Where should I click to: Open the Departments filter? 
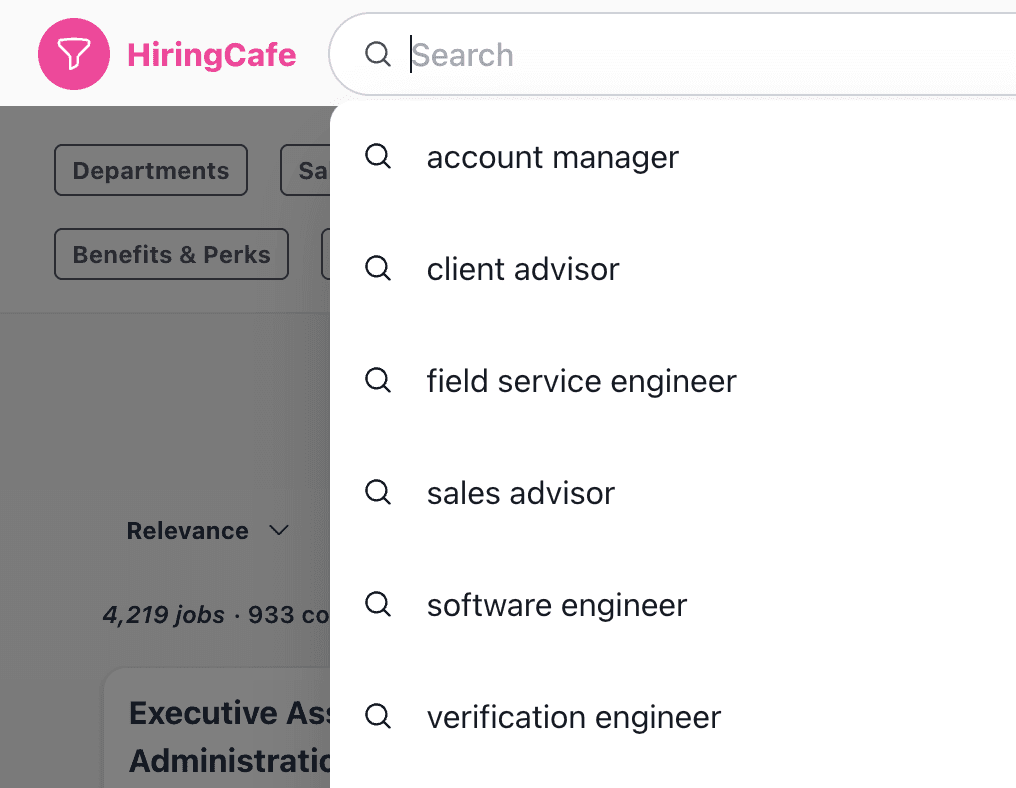[x=151, y=170]
